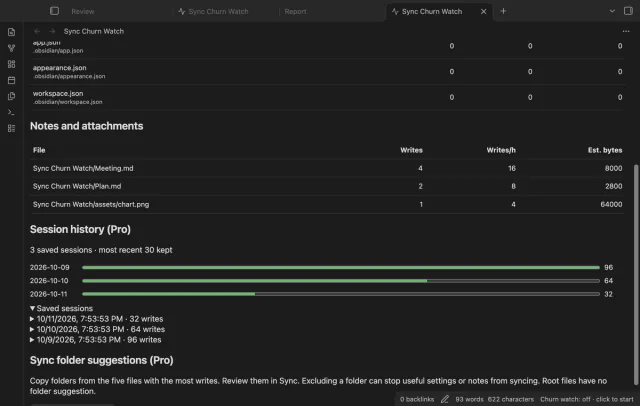The image size is (640, 406).
Task: Click the vertical scrollbar on the right
Action: (x=636, y=274)
